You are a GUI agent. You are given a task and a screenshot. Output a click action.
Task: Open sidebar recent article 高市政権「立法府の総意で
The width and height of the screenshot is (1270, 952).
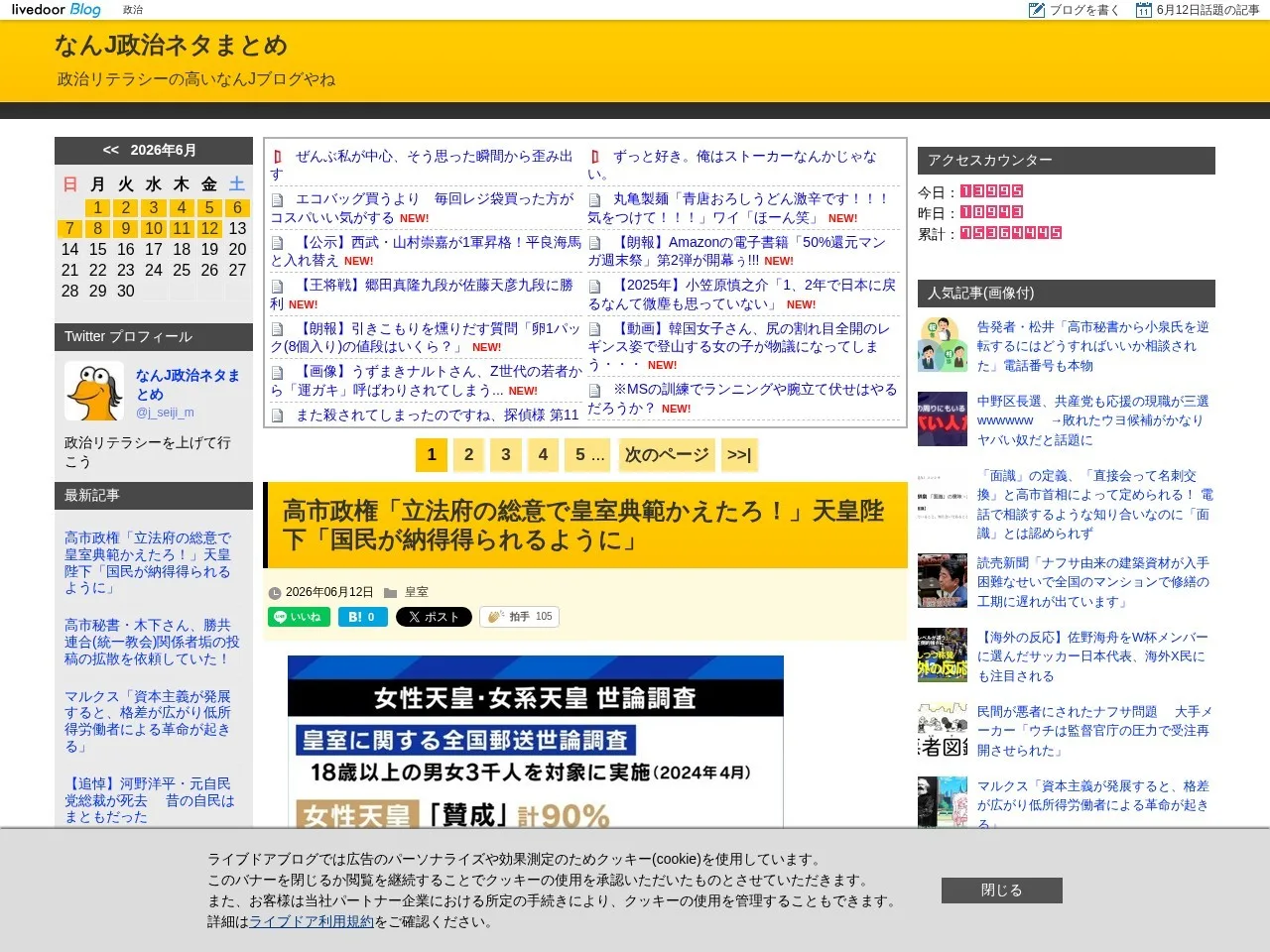click(148, 562)
